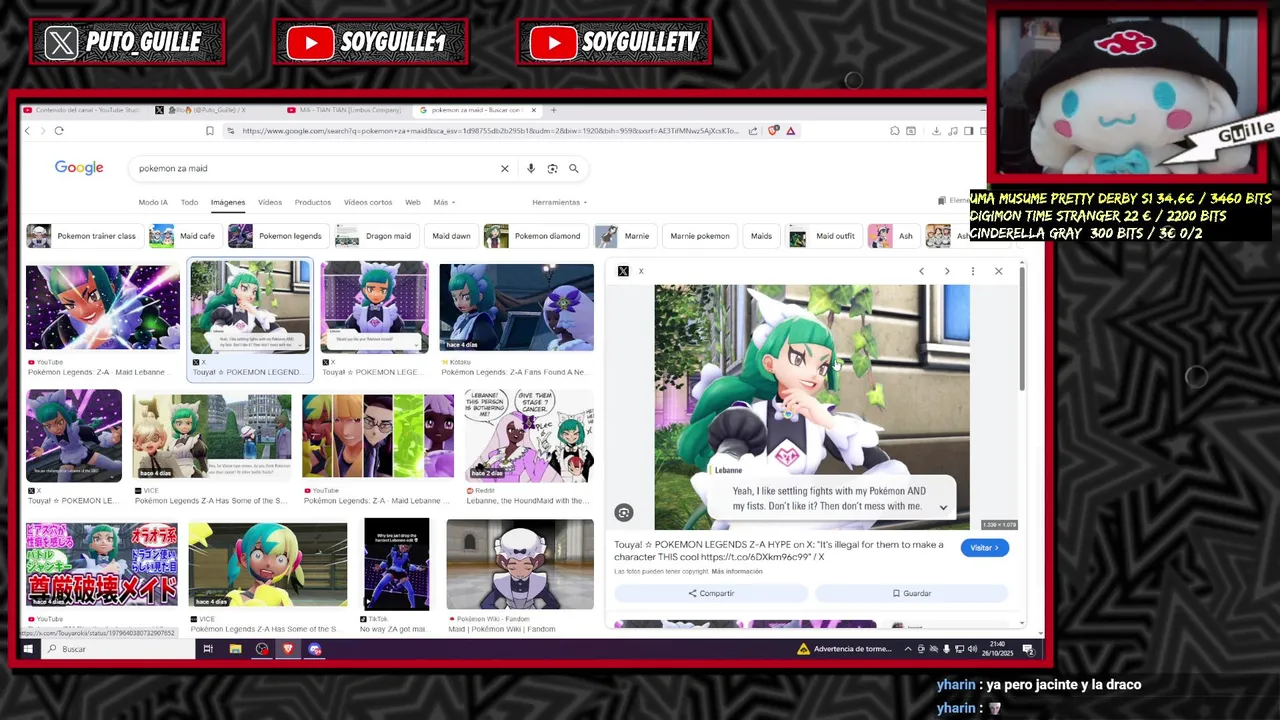Click the taskbar volume speaker icon
This screenshot has width=1280, height=720.
coord(972,649)
